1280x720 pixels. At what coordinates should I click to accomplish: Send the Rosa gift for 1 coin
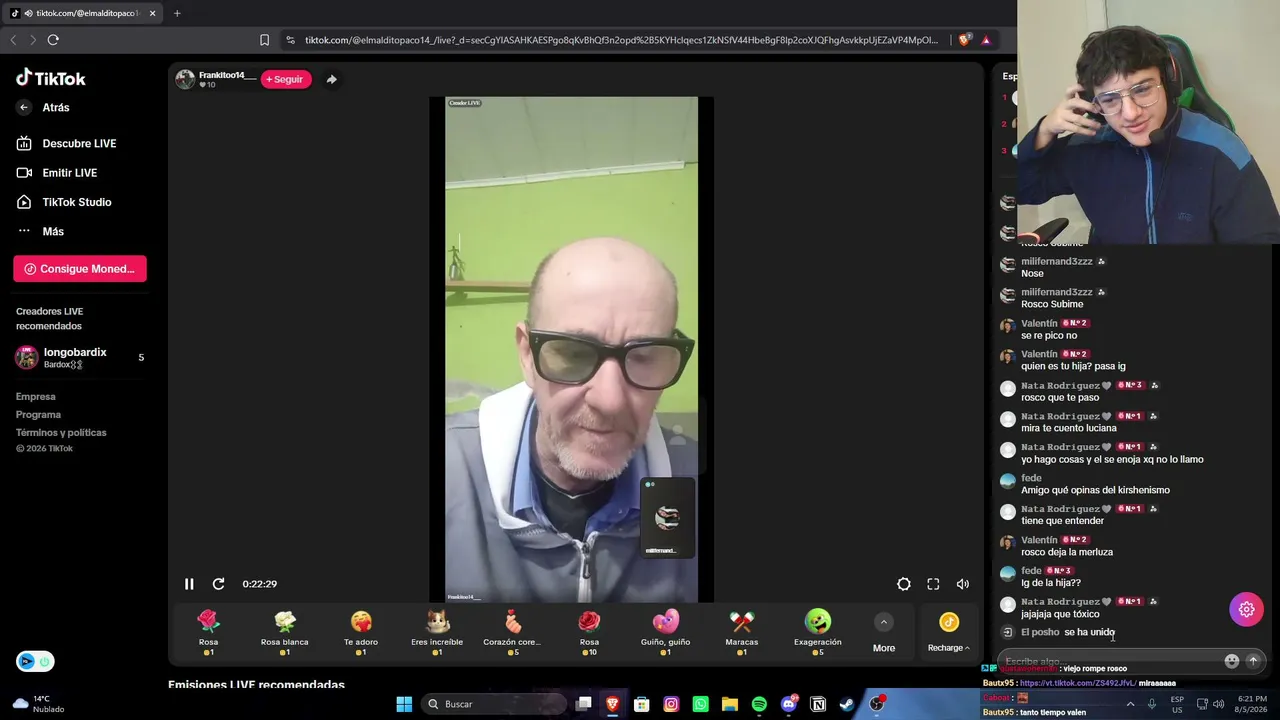(x=208, y=633)
